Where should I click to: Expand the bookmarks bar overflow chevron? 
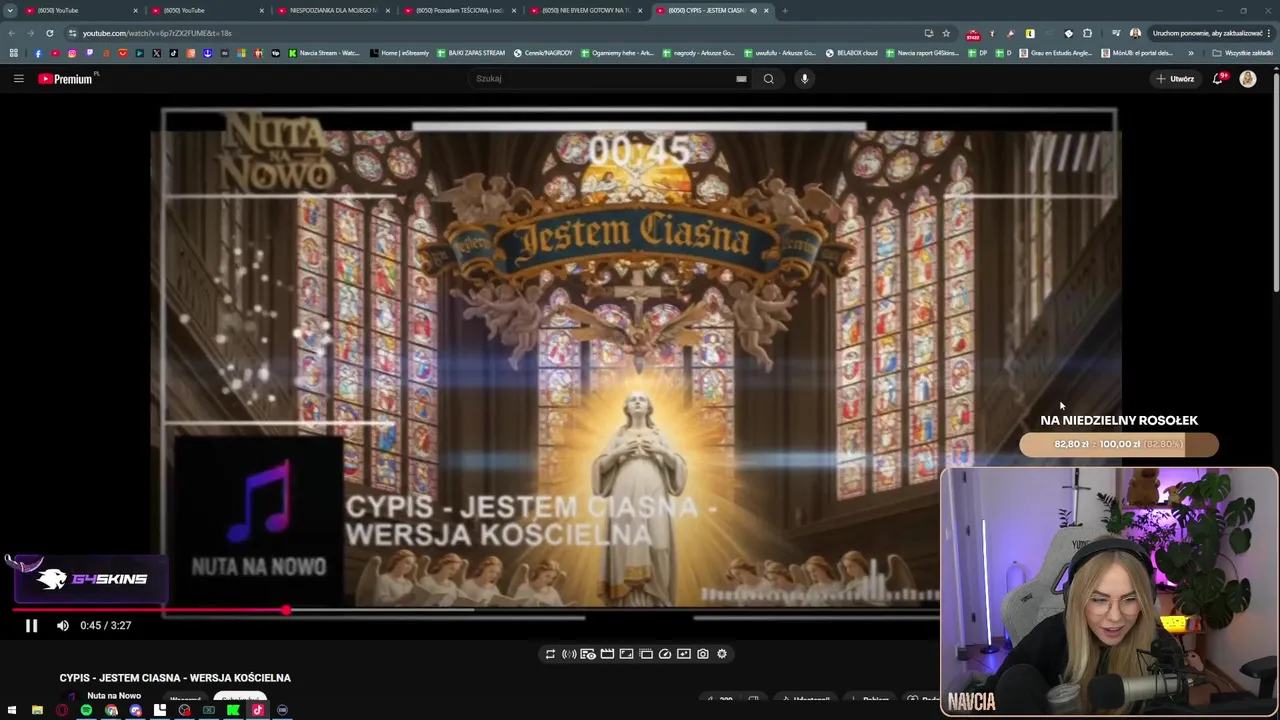[1190, 53]
